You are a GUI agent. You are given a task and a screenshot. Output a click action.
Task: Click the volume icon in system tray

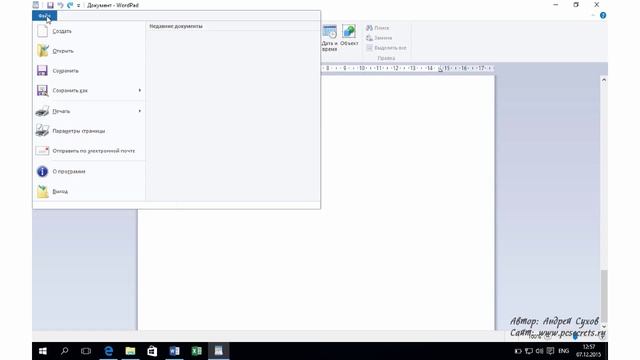pos(539,351)
